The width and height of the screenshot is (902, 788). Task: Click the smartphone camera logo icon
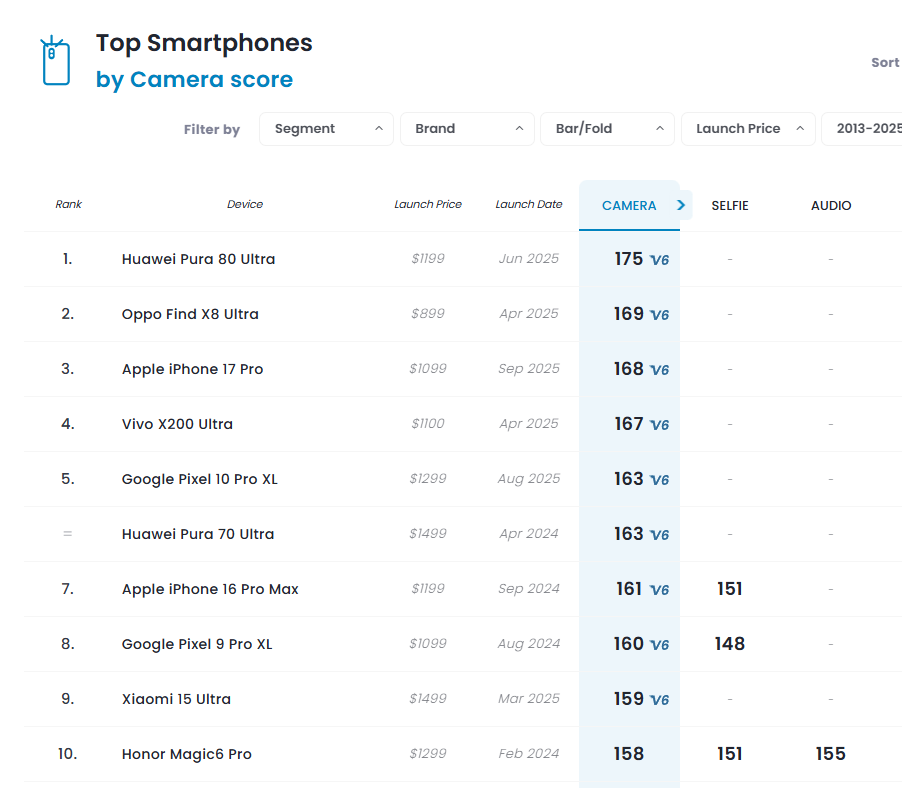click(55, 60)
